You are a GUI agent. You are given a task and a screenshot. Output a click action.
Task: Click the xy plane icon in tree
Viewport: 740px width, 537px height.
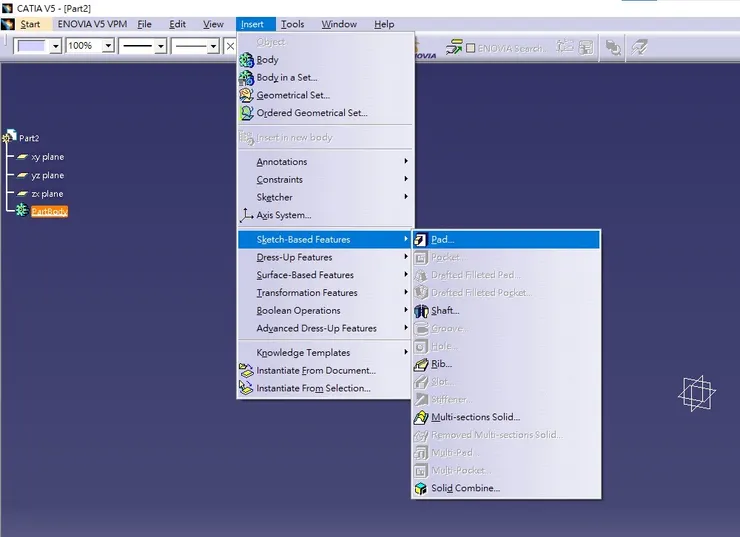22,157
